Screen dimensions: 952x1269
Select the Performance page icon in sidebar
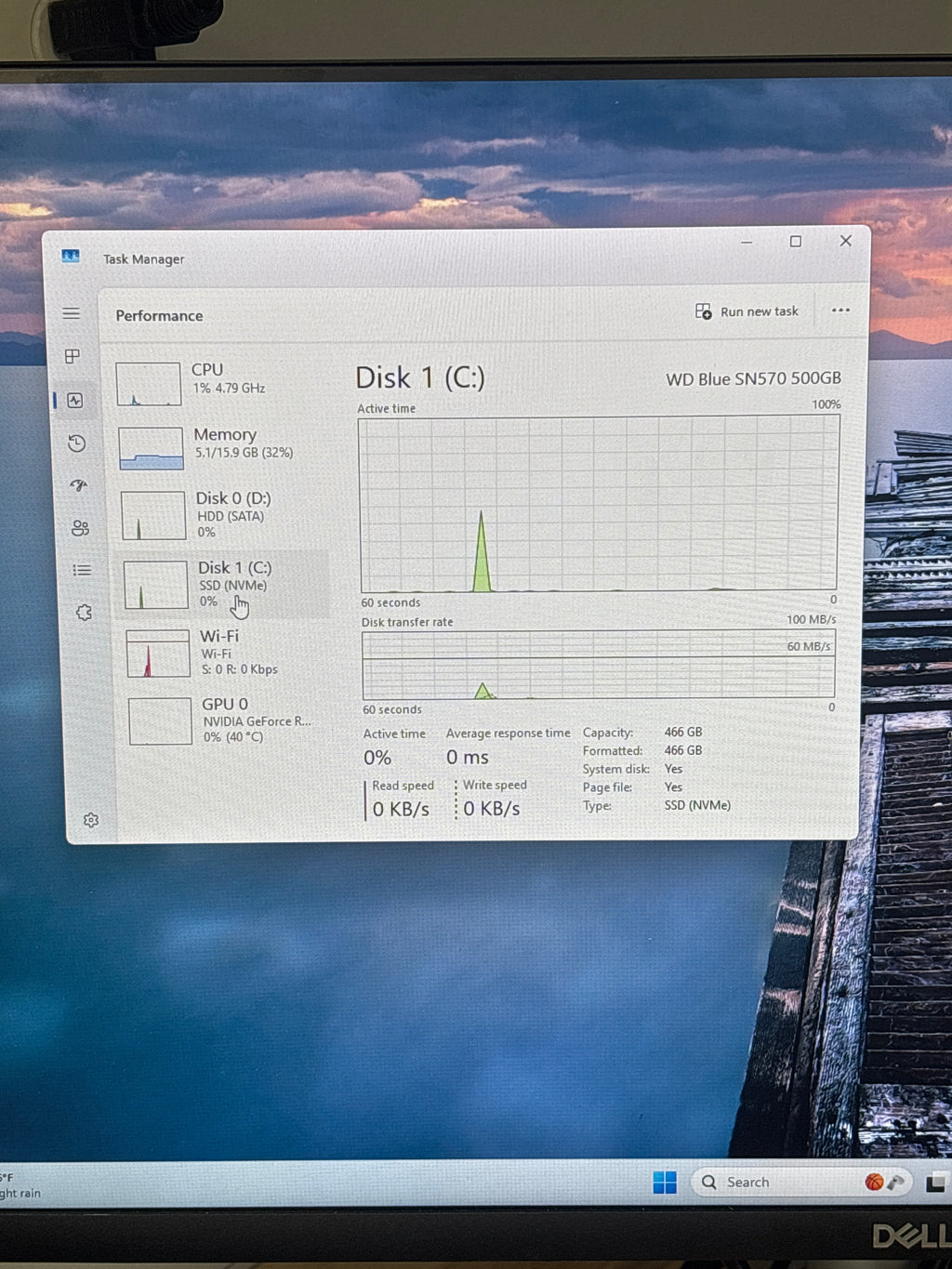(75, 401)
